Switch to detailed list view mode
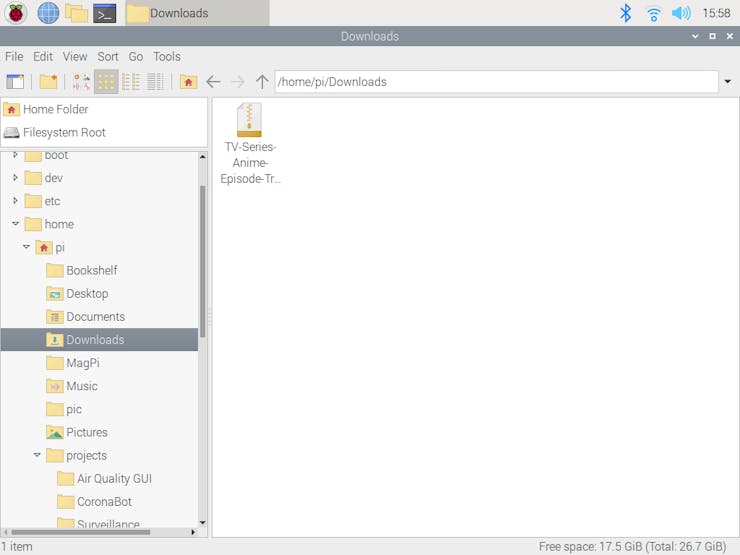The image size is (740, 555). [155, 82]
